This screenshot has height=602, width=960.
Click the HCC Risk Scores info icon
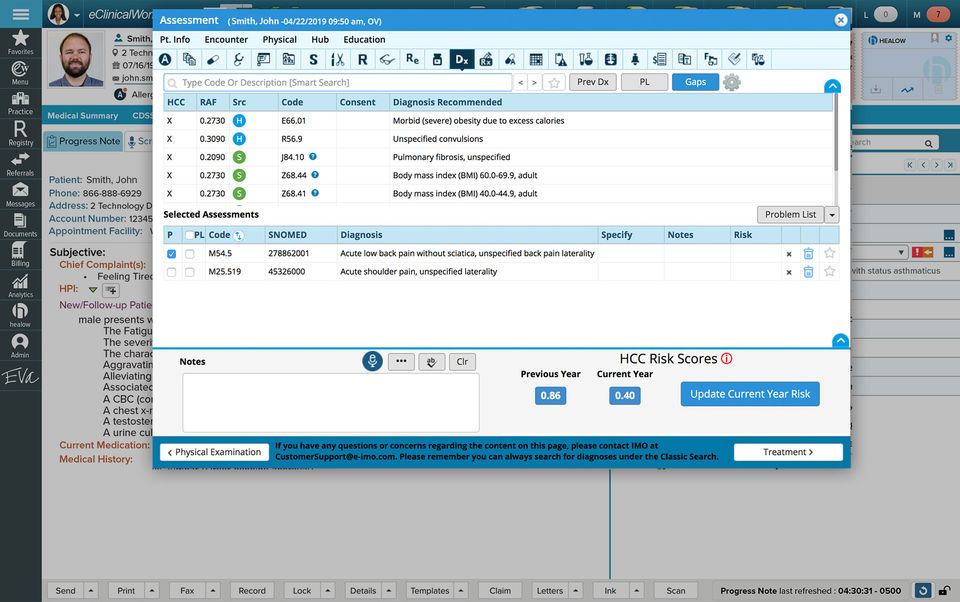[x=727, y=359]
